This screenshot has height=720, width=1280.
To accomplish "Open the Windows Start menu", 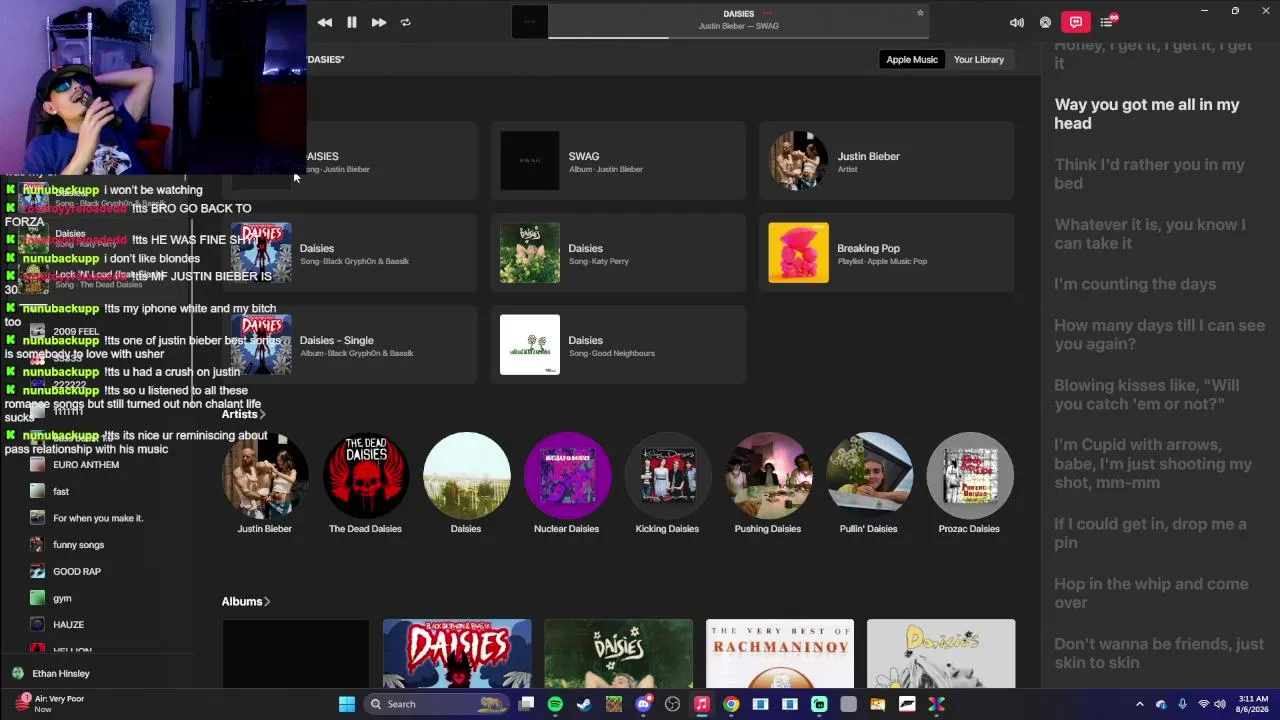I will point(347,704).
